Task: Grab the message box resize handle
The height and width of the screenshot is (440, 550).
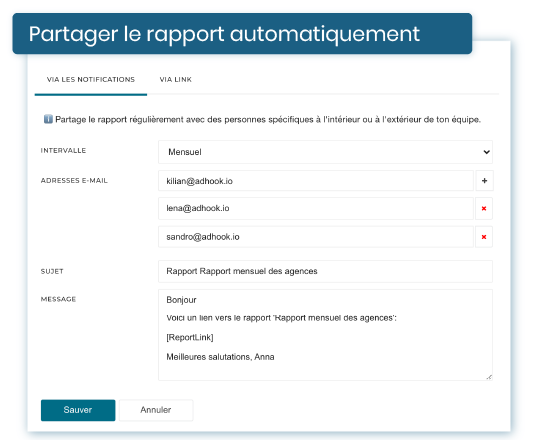Action: pos(489,377)
